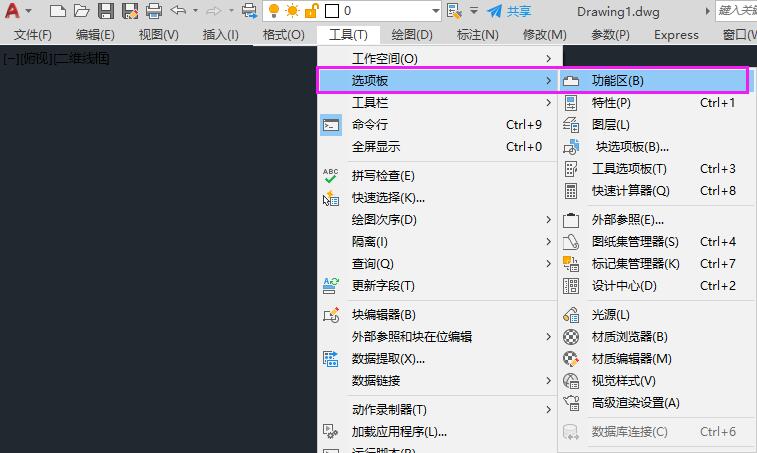Expand the 查询(Q) submenu
This screenshot has width=757, height=453.
439,264
